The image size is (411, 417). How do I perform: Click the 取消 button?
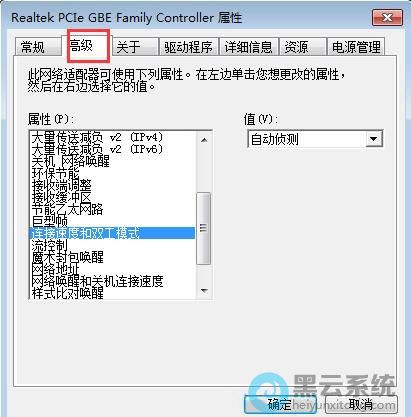pyautogui.click(x=361, y=405)
